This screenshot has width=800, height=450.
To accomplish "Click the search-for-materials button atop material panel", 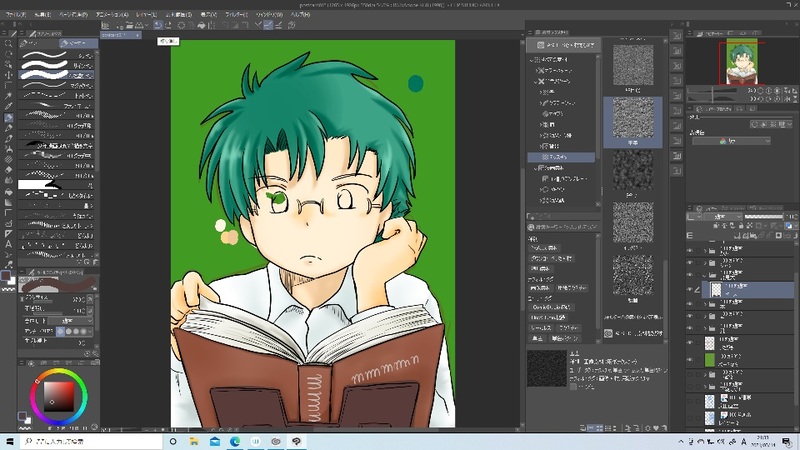I will click(x=563, y=45).
